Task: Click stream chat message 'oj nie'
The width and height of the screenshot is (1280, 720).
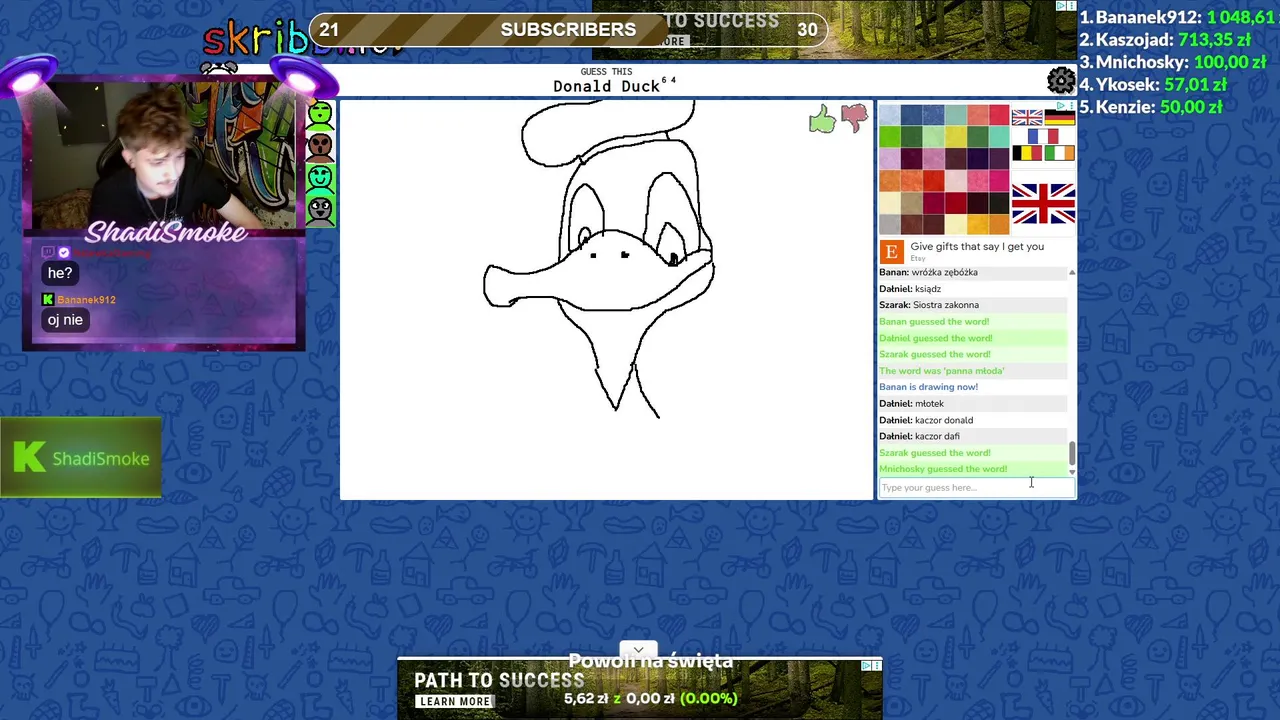Action: 65,320
